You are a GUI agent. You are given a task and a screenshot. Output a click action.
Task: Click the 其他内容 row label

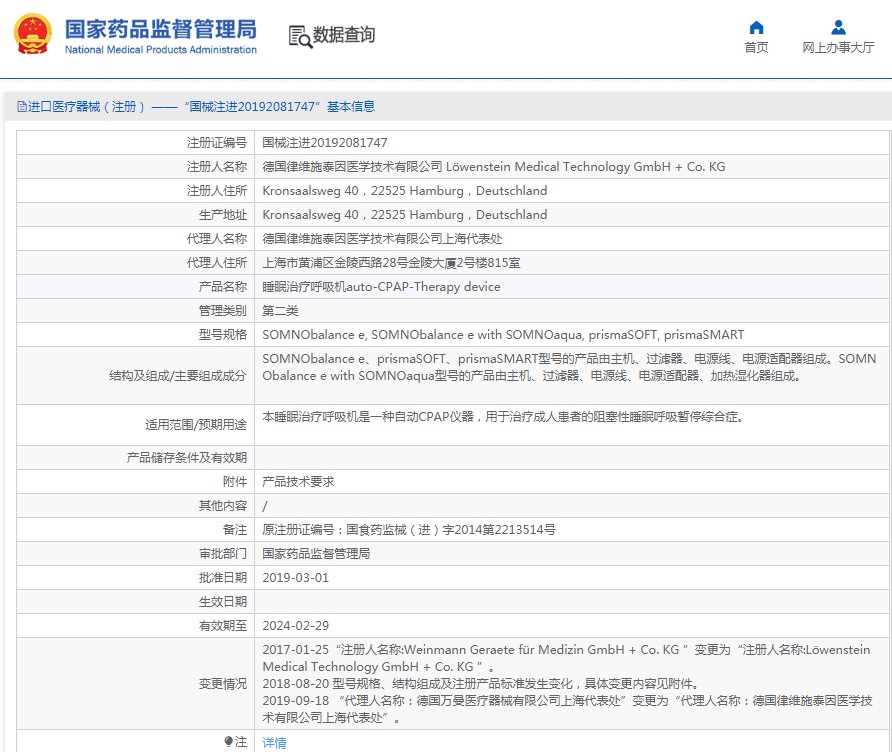(223, 506)
